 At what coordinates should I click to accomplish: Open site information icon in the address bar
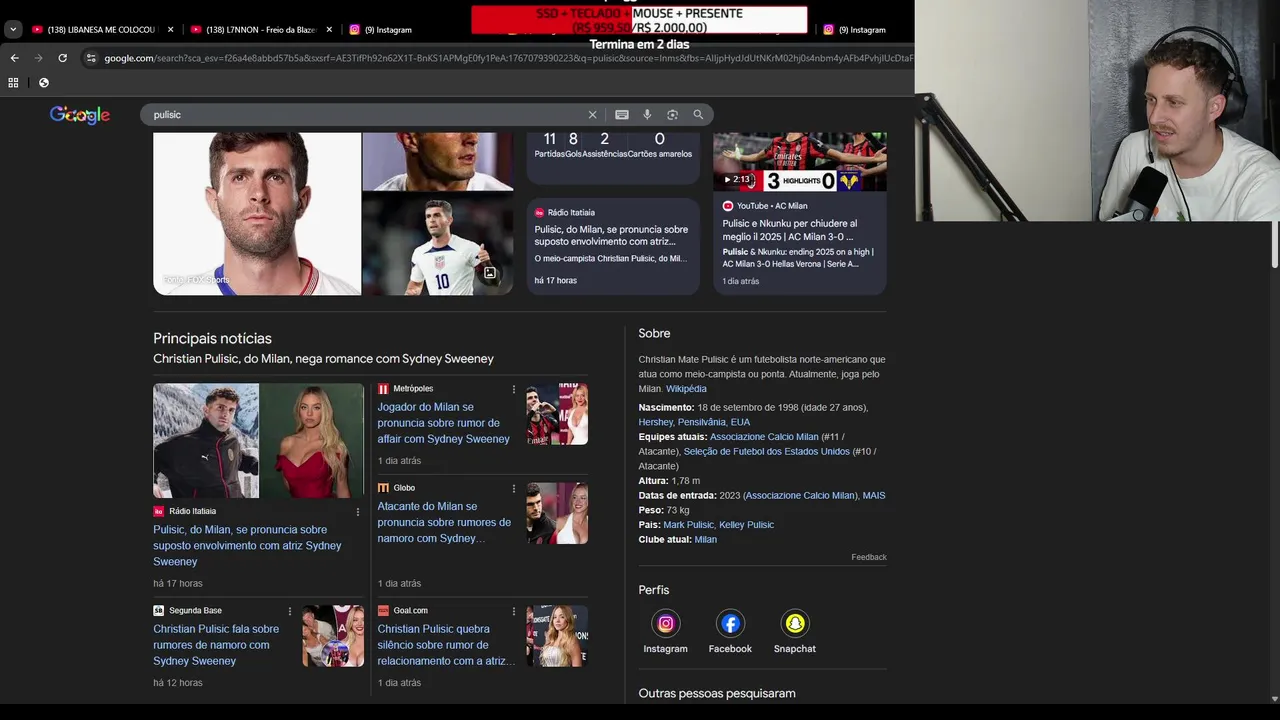point(91,58)
